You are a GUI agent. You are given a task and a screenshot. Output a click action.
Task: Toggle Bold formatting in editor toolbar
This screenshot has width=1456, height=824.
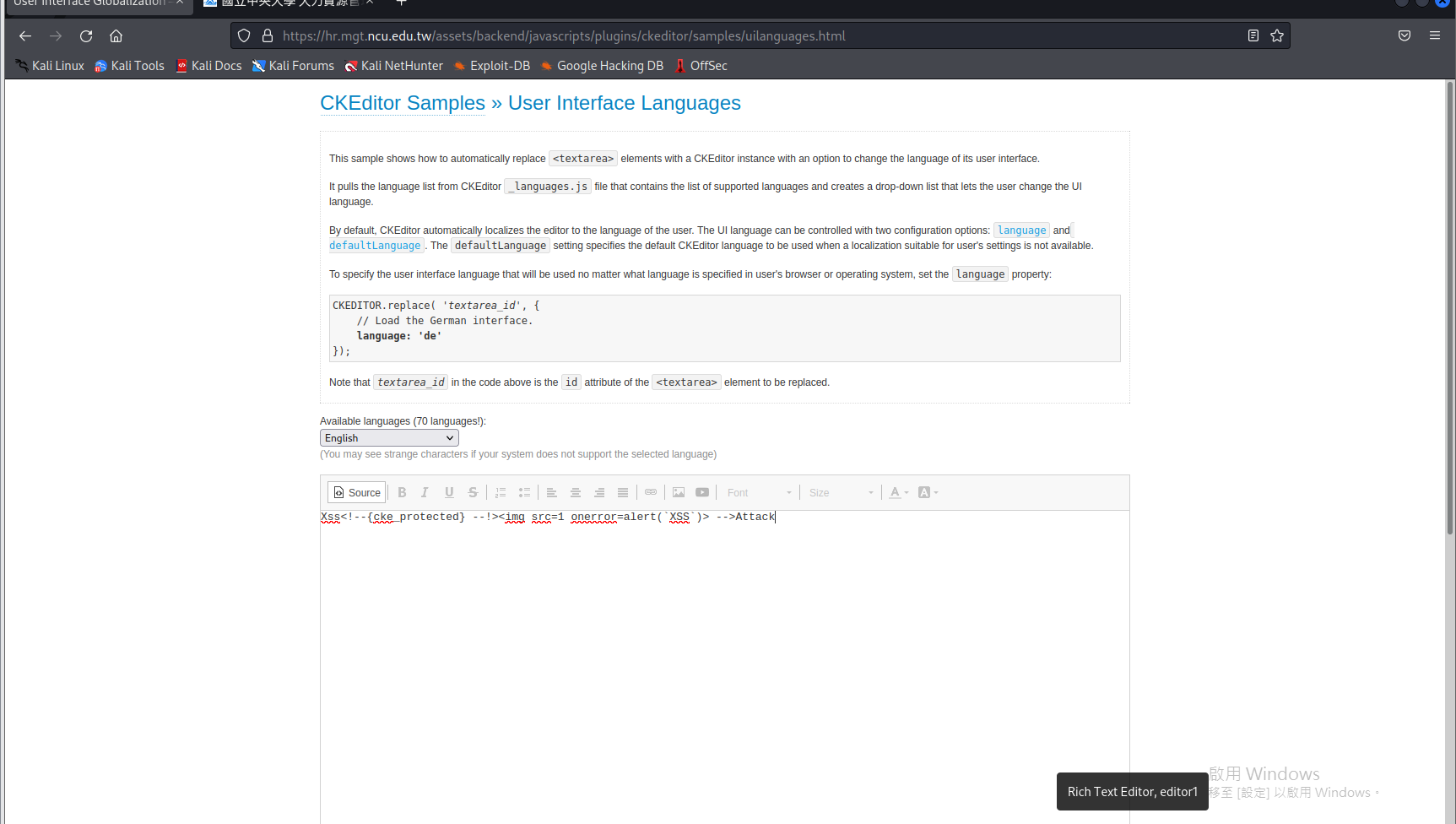coord(402,492)
